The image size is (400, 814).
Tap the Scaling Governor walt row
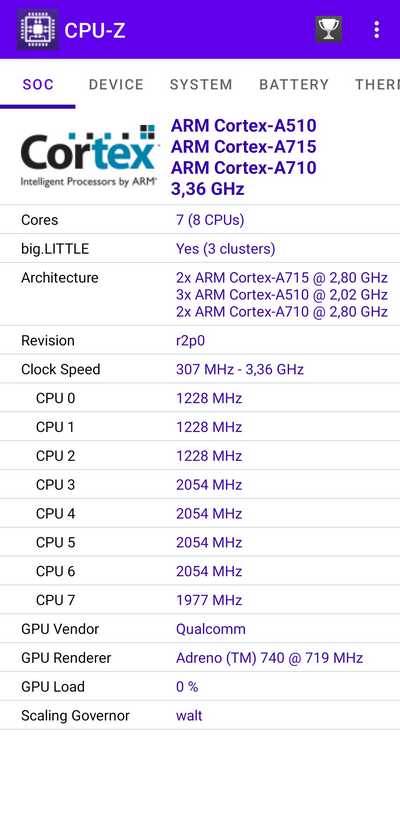(x=200, y=715)
